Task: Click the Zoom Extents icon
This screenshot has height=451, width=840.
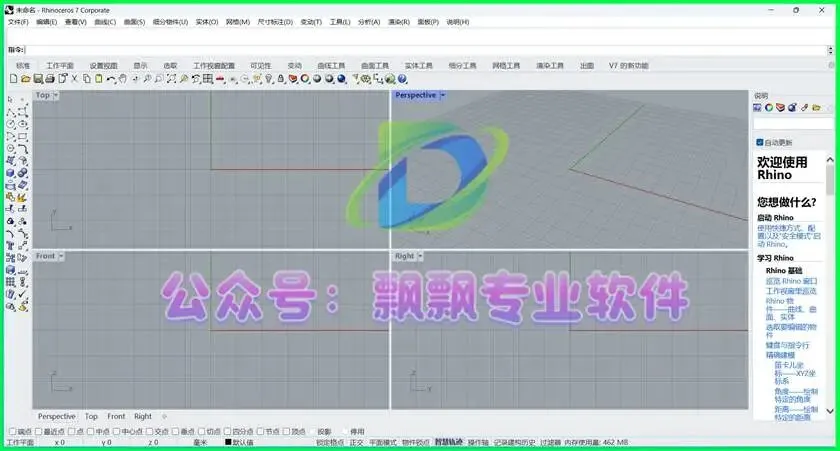Action: [171, 79]
